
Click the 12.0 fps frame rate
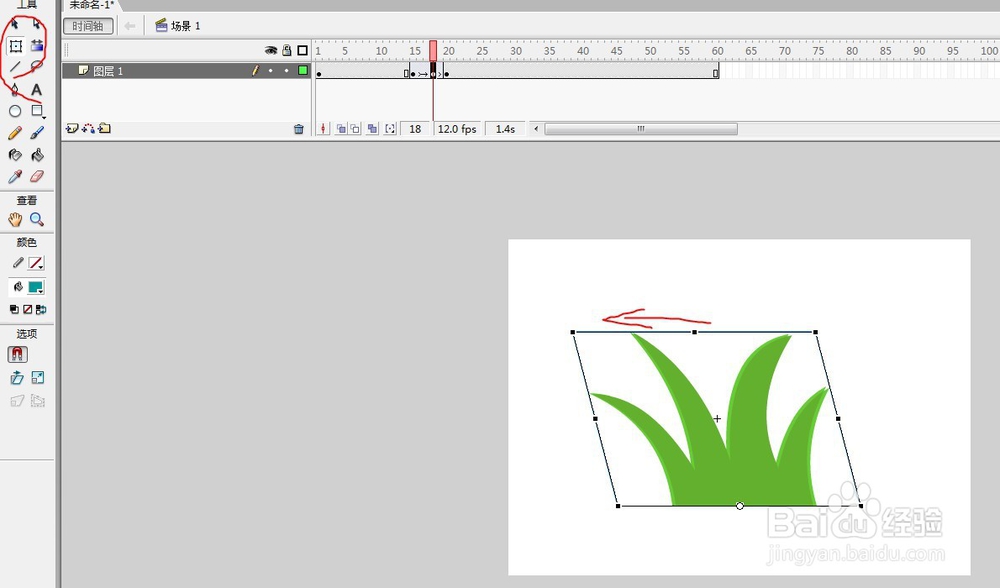pyautogui.click(x=457, y=129)
